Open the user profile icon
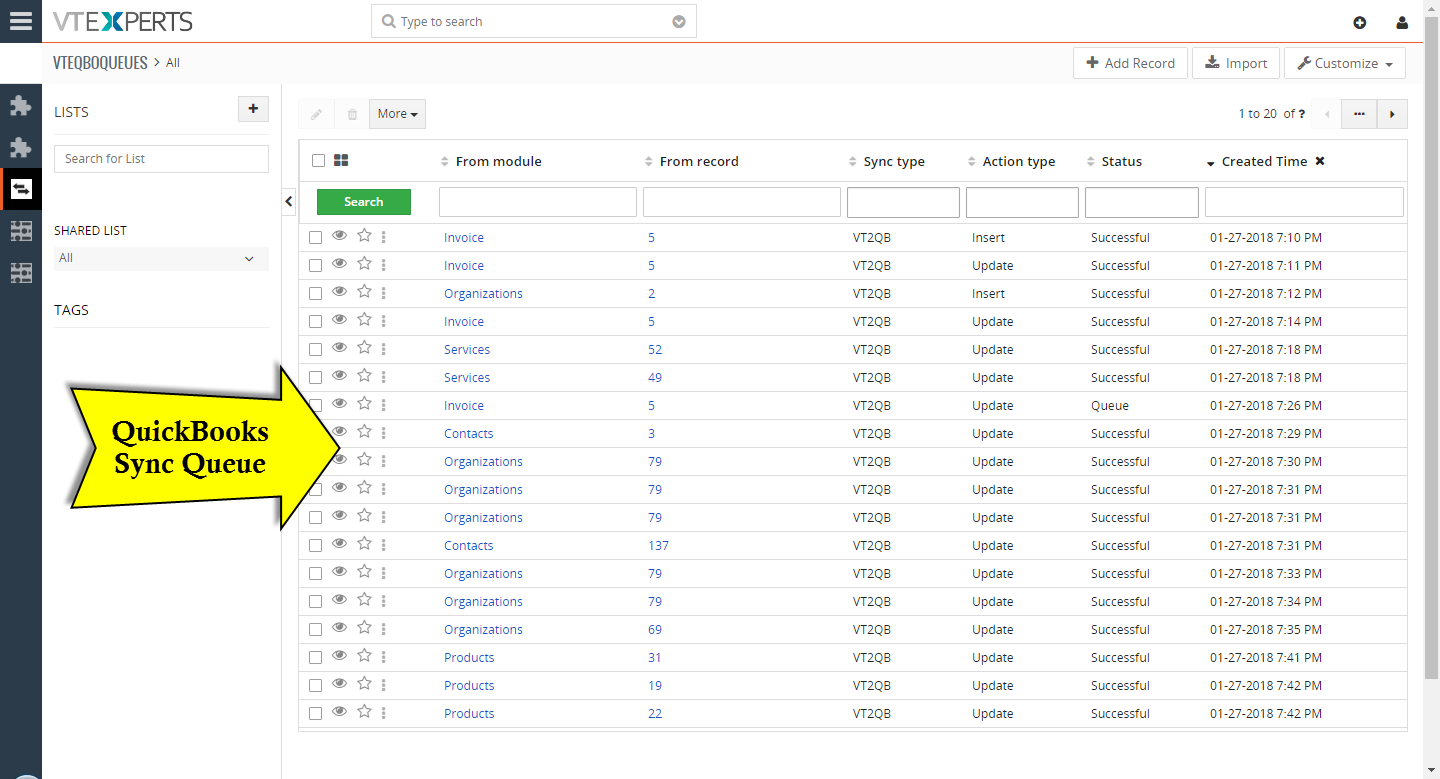 pos(1402,23)
